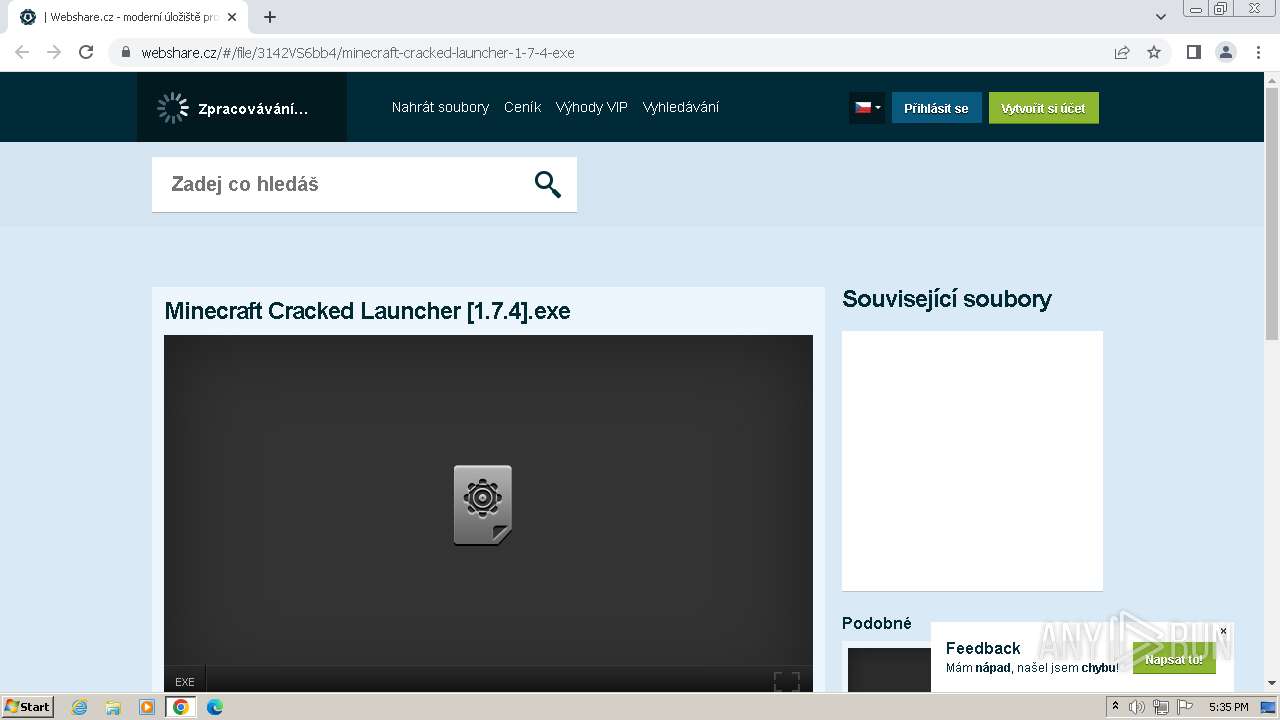Open Výhody VIP menu item
Screen dimensions: 1280x720
pos(592,107)
